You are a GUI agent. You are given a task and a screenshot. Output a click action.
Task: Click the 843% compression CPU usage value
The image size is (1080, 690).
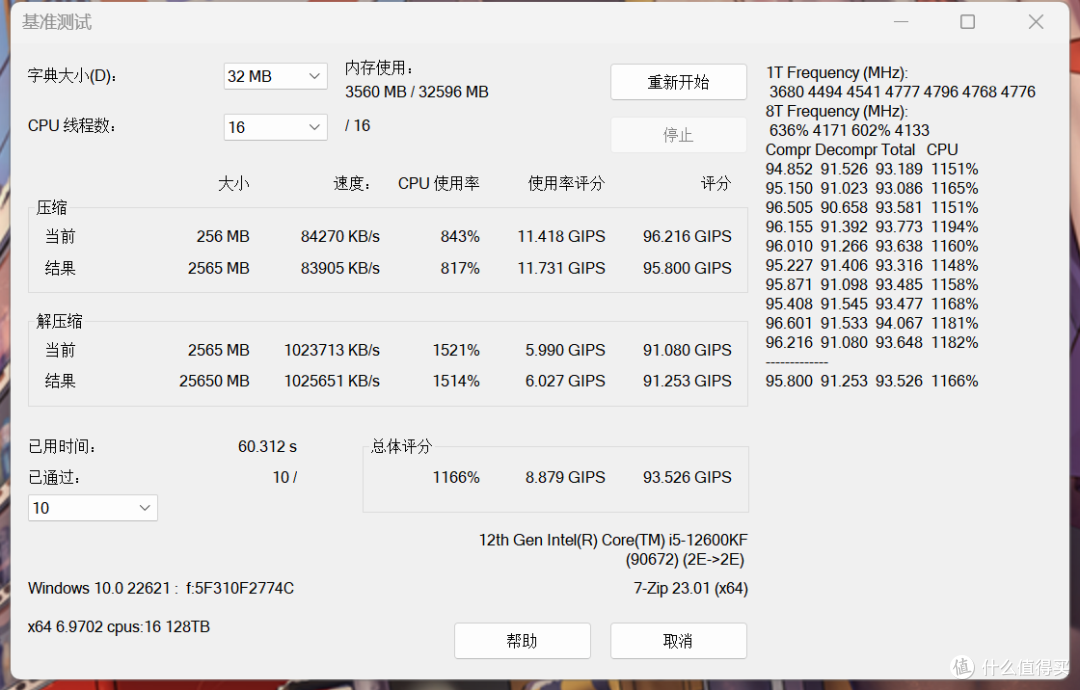(x=460, y=236)
